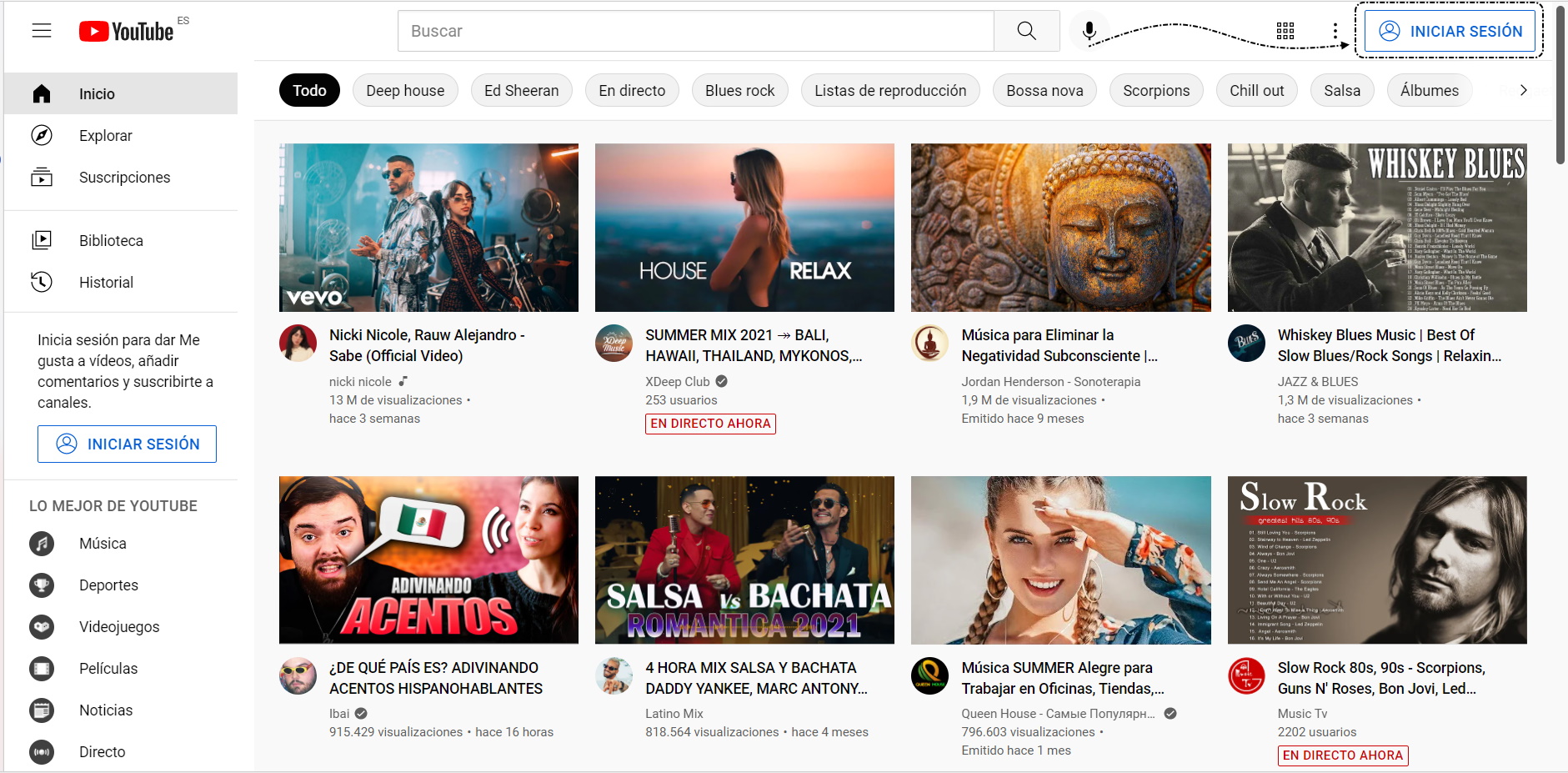The height and width of the screenshot is (773, 1568).
Task: Select the Salsa chip
Action: tap(1342, 90)
